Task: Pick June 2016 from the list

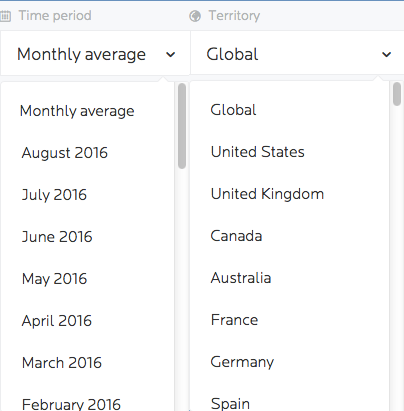Action: (x=57, y=237)
